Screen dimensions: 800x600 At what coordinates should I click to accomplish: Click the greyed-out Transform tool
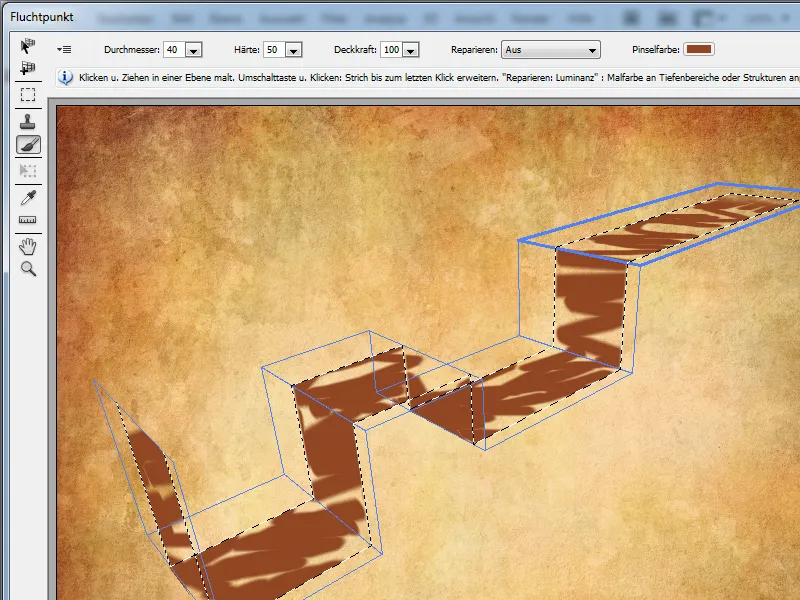tap(28, 170)
